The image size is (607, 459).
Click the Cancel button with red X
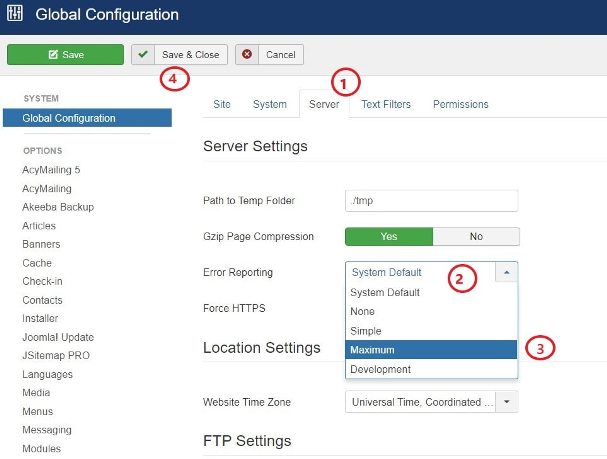click(269, 55)
